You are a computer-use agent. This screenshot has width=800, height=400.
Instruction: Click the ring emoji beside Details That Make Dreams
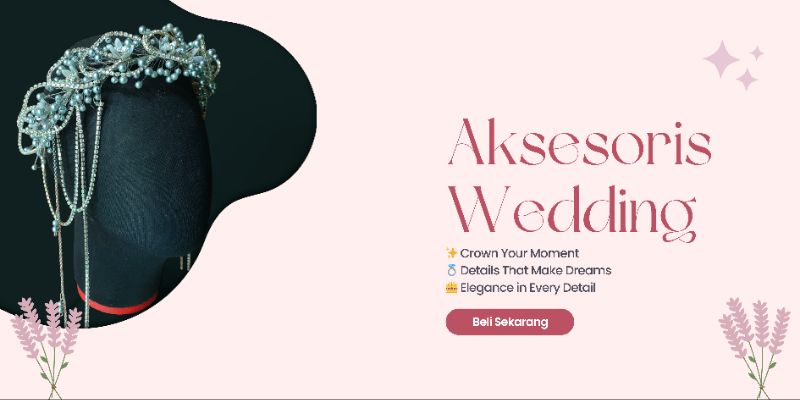point(451,270)
